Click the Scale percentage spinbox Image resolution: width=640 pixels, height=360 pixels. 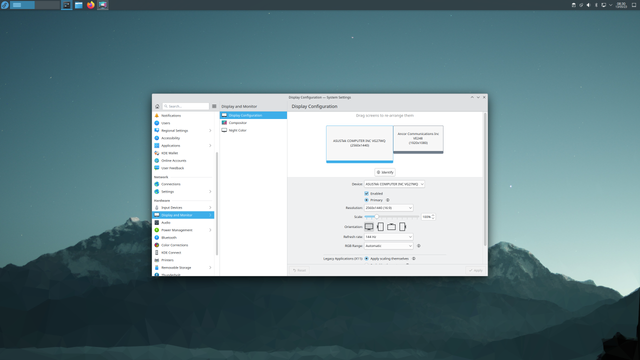428,217
